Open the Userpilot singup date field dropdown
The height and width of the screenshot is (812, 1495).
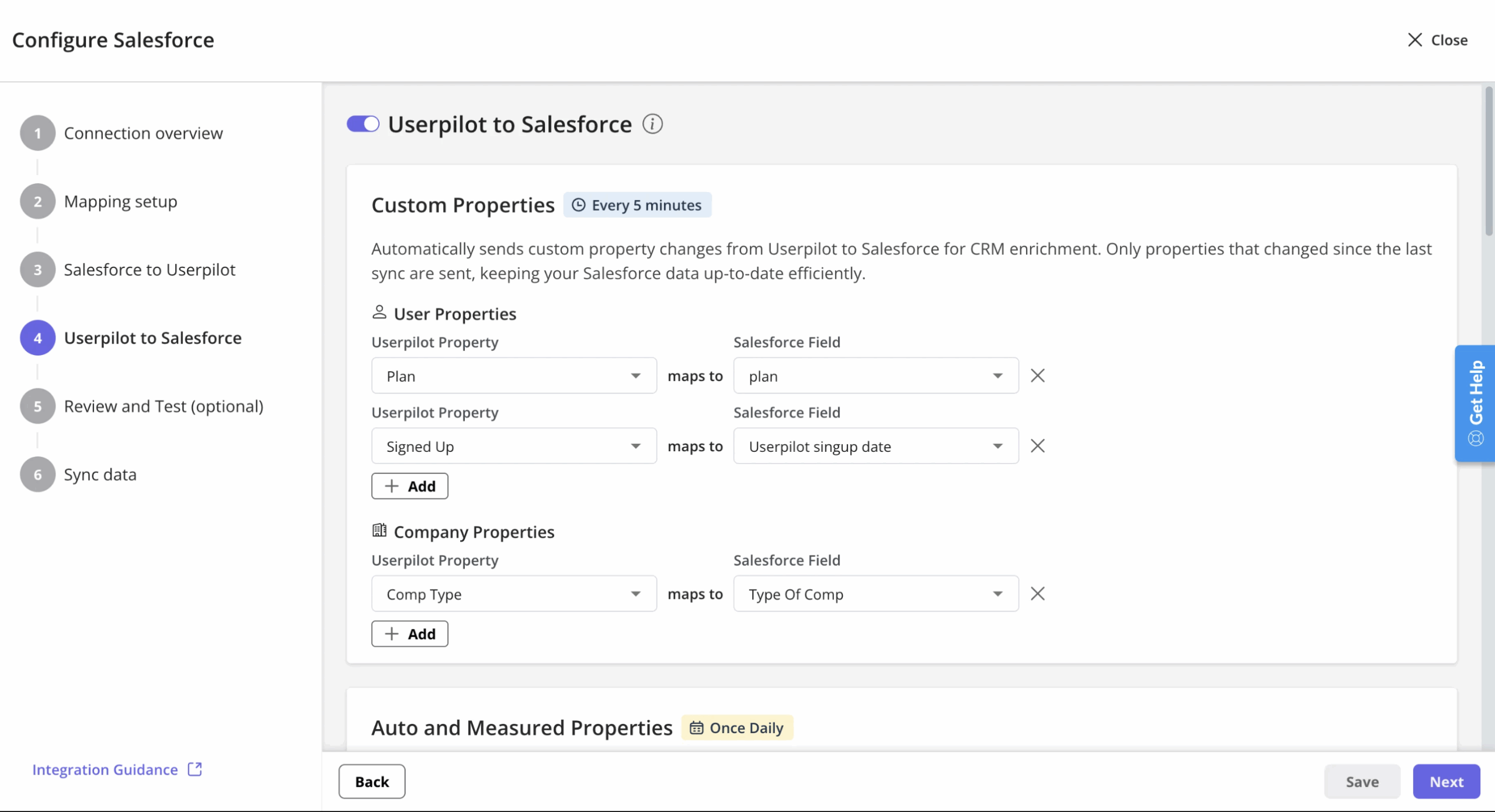coord(876,446)
